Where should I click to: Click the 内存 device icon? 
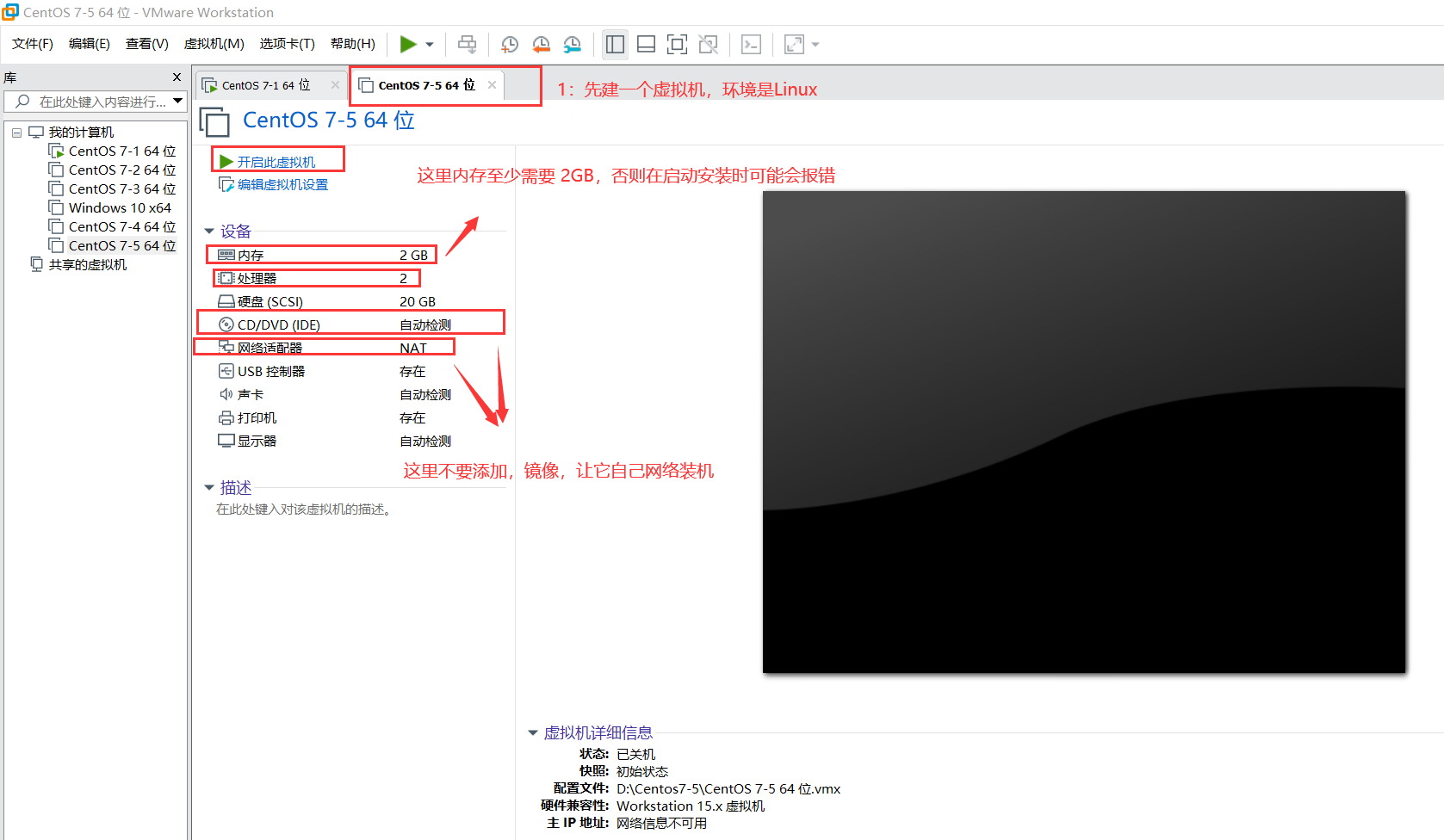click(x=226, y=255)
